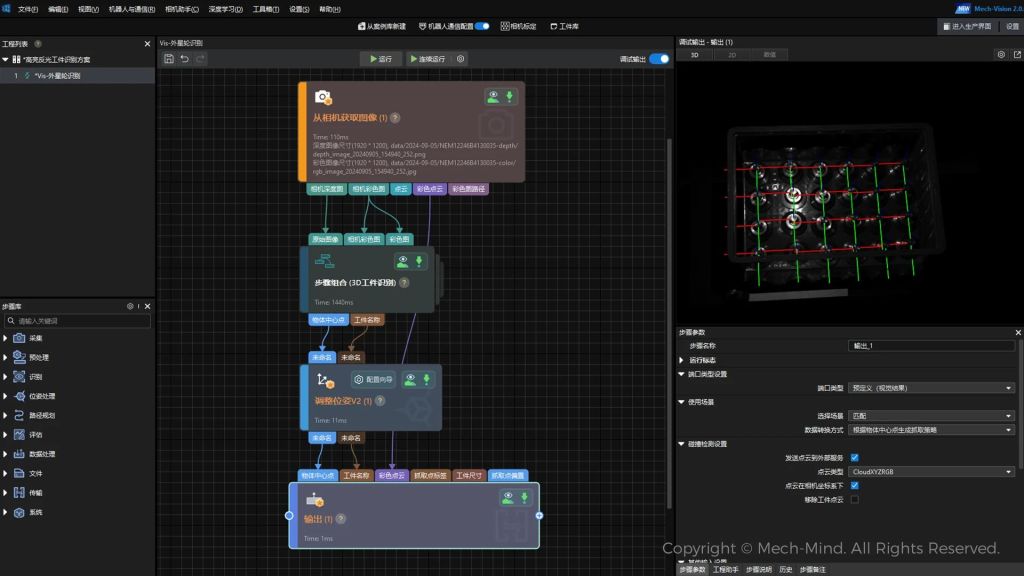Open settings gear next to 连续运行
The height and width of the screenshot is (576, 1024).
click(x=461, y=59)
